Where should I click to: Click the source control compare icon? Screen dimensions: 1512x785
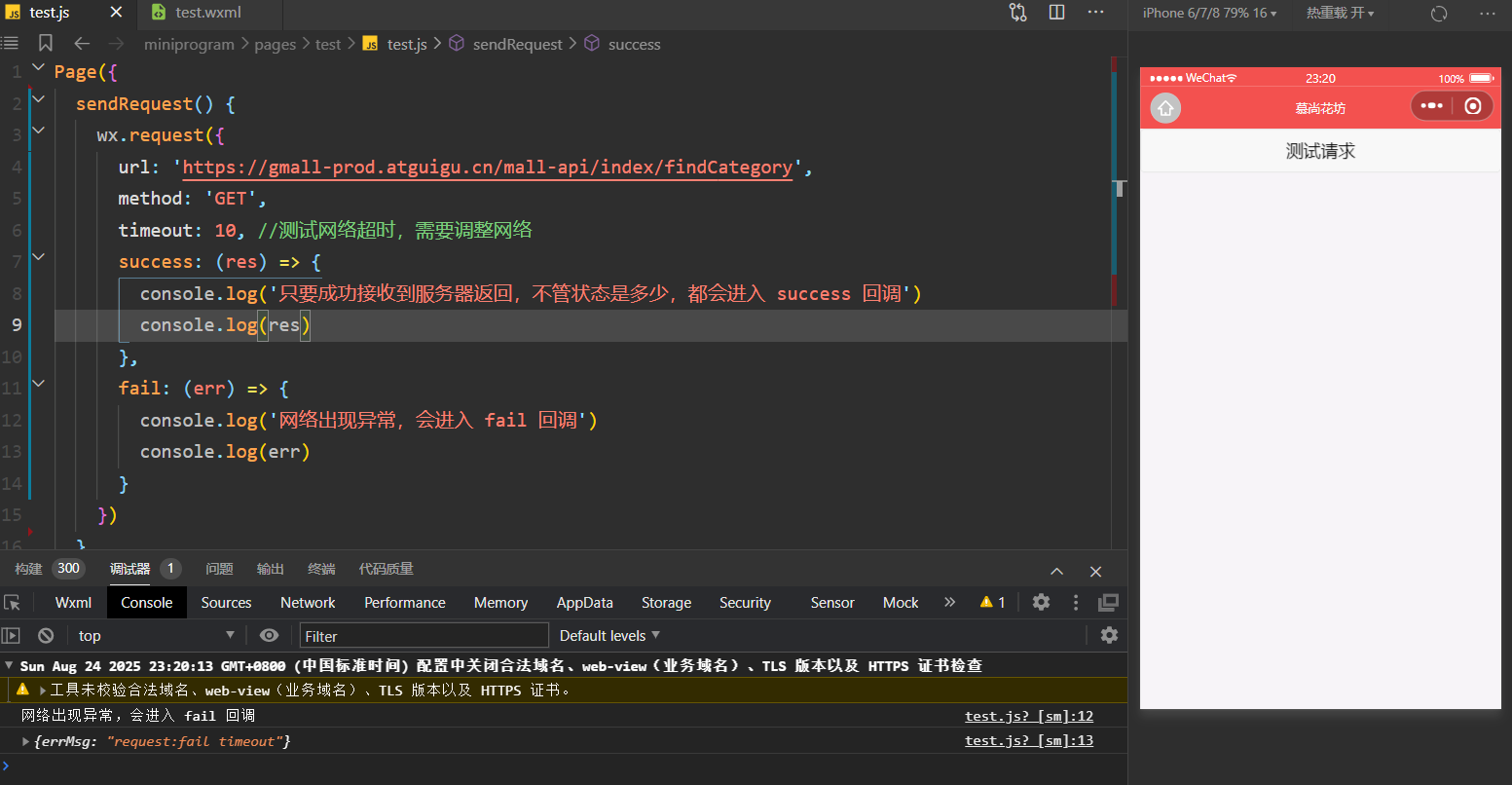pos(1017,13)
